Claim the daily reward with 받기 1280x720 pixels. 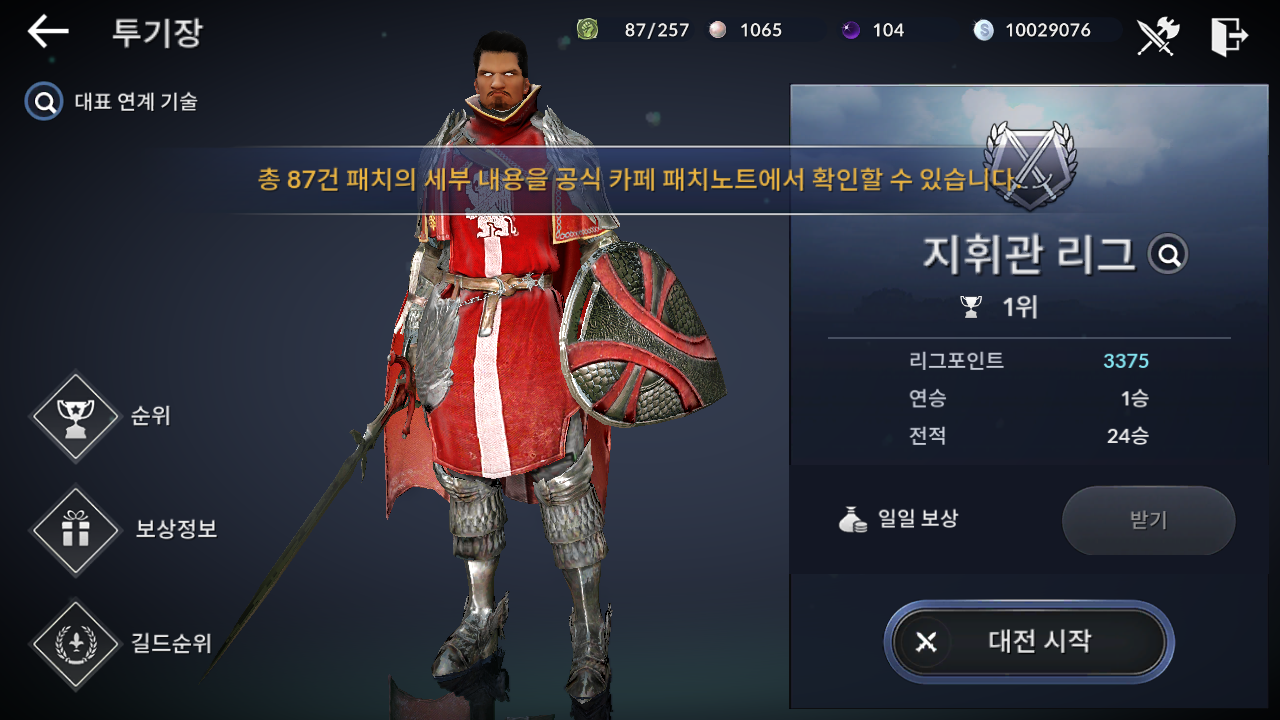(1148, 520)
